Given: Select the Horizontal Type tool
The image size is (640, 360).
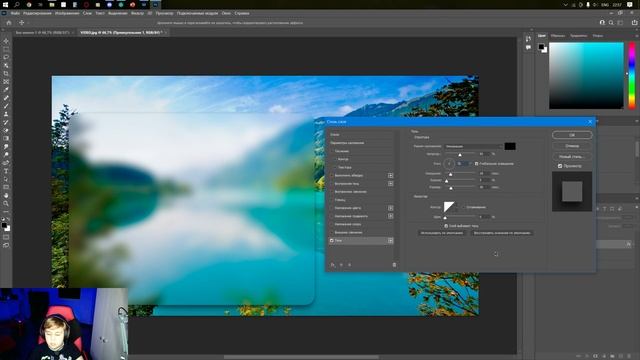Looking at the screenshot, I should pos(6,171).
